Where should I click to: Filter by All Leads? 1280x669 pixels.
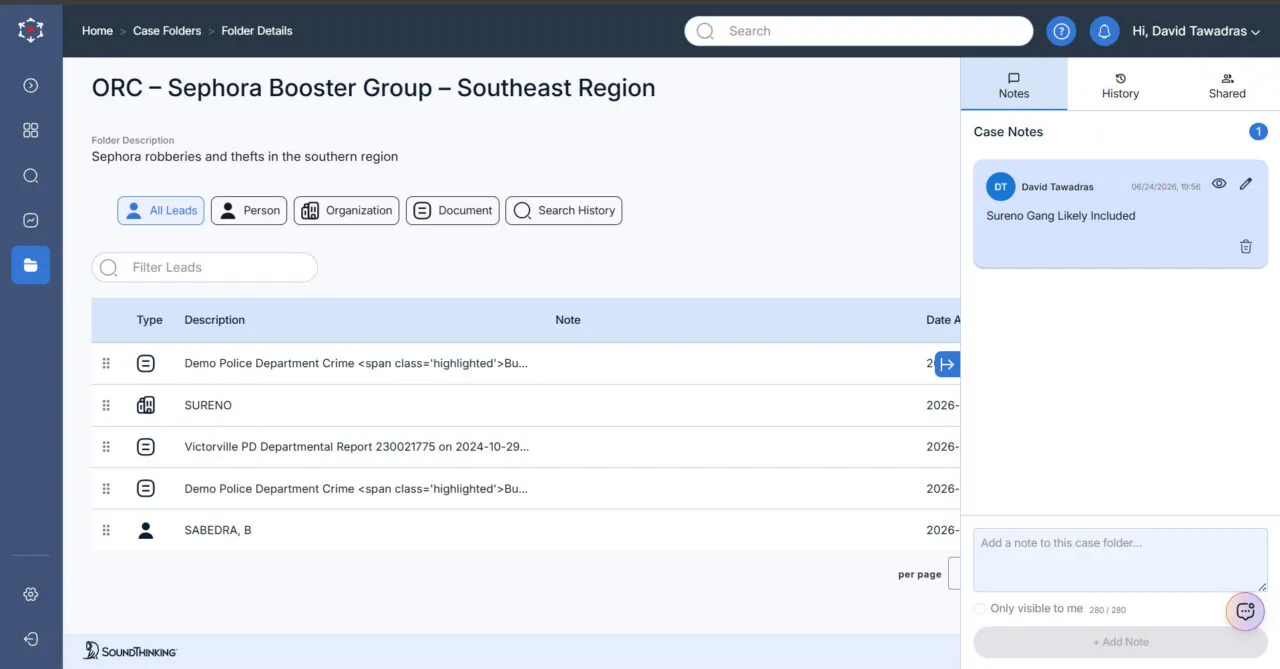tap(161, 211)
